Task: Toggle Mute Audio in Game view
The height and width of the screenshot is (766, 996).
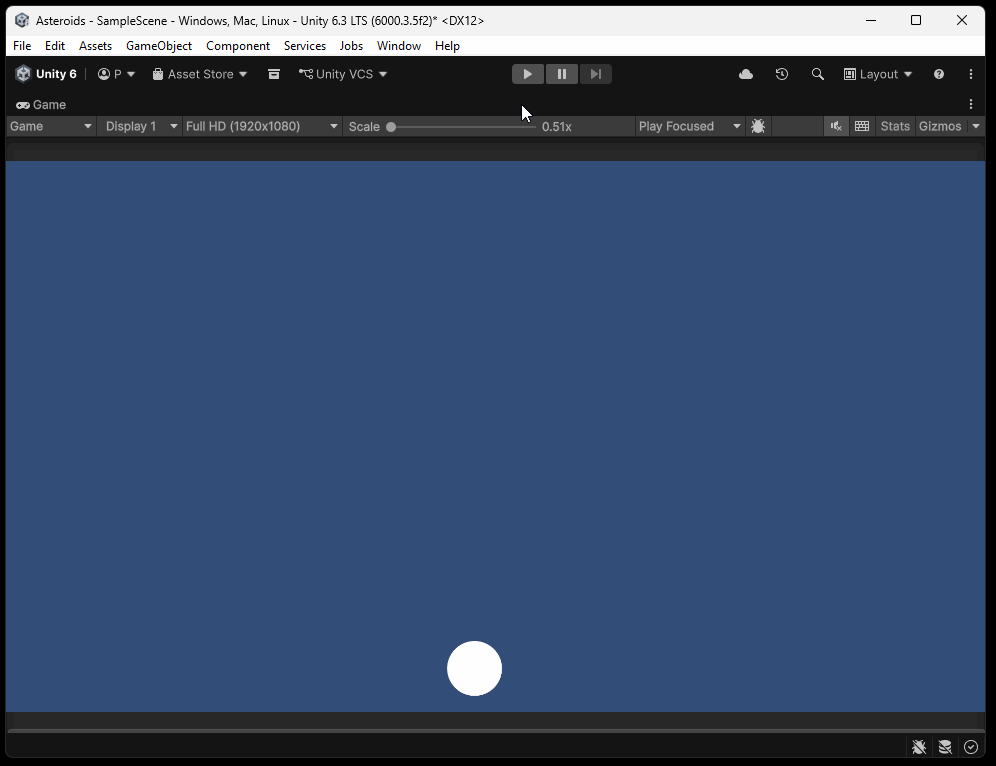Action: pyautogui.click(x=836, y=126)
